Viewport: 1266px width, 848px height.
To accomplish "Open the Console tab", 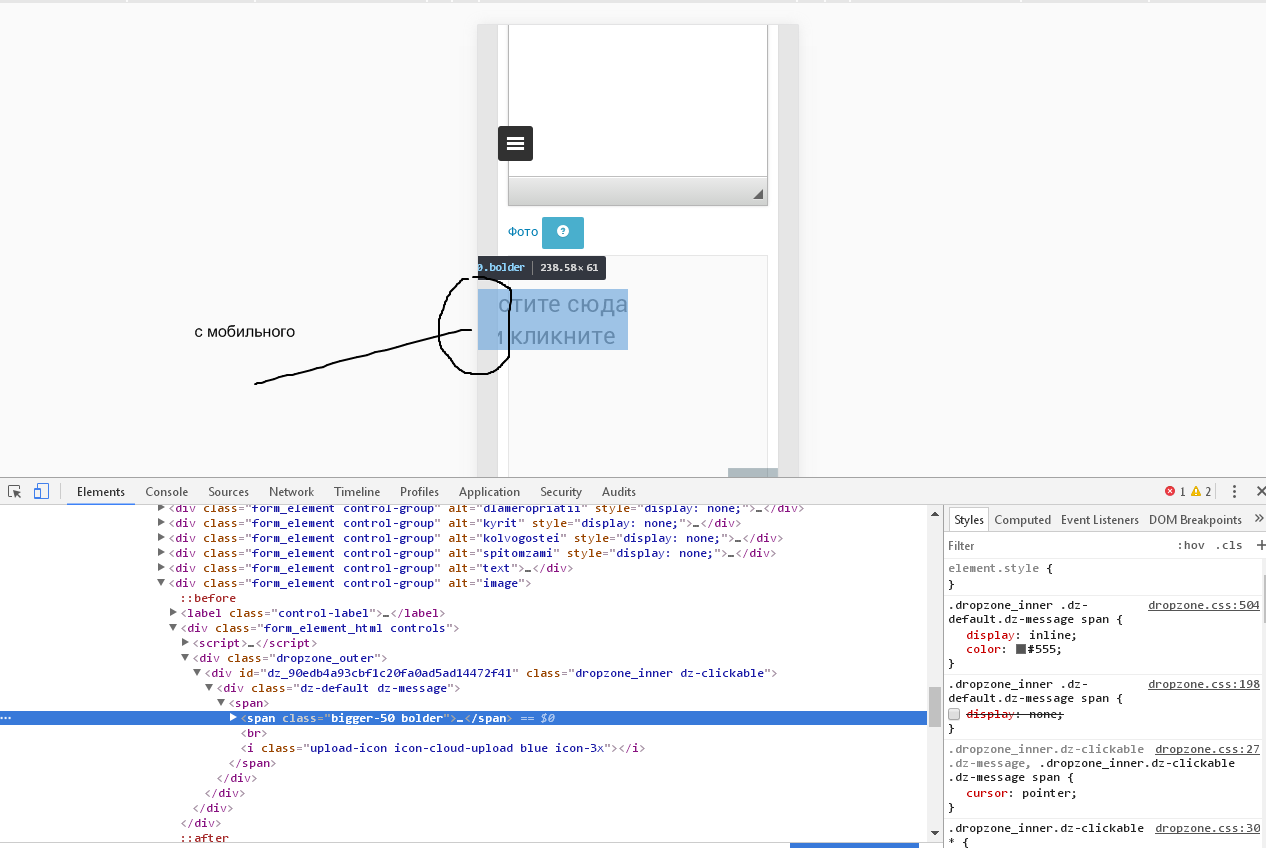I will point(167,491).
